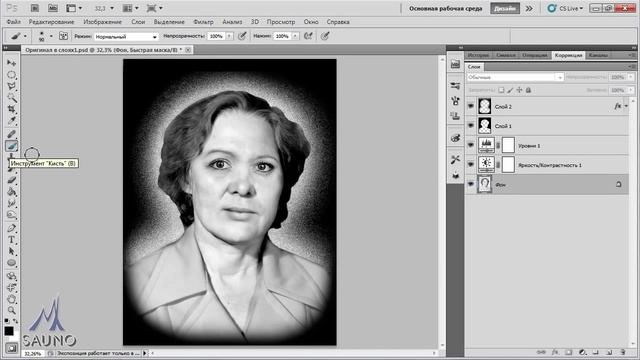
Task: Enable airbrush mode in options bar
Action: coord(309,36)
